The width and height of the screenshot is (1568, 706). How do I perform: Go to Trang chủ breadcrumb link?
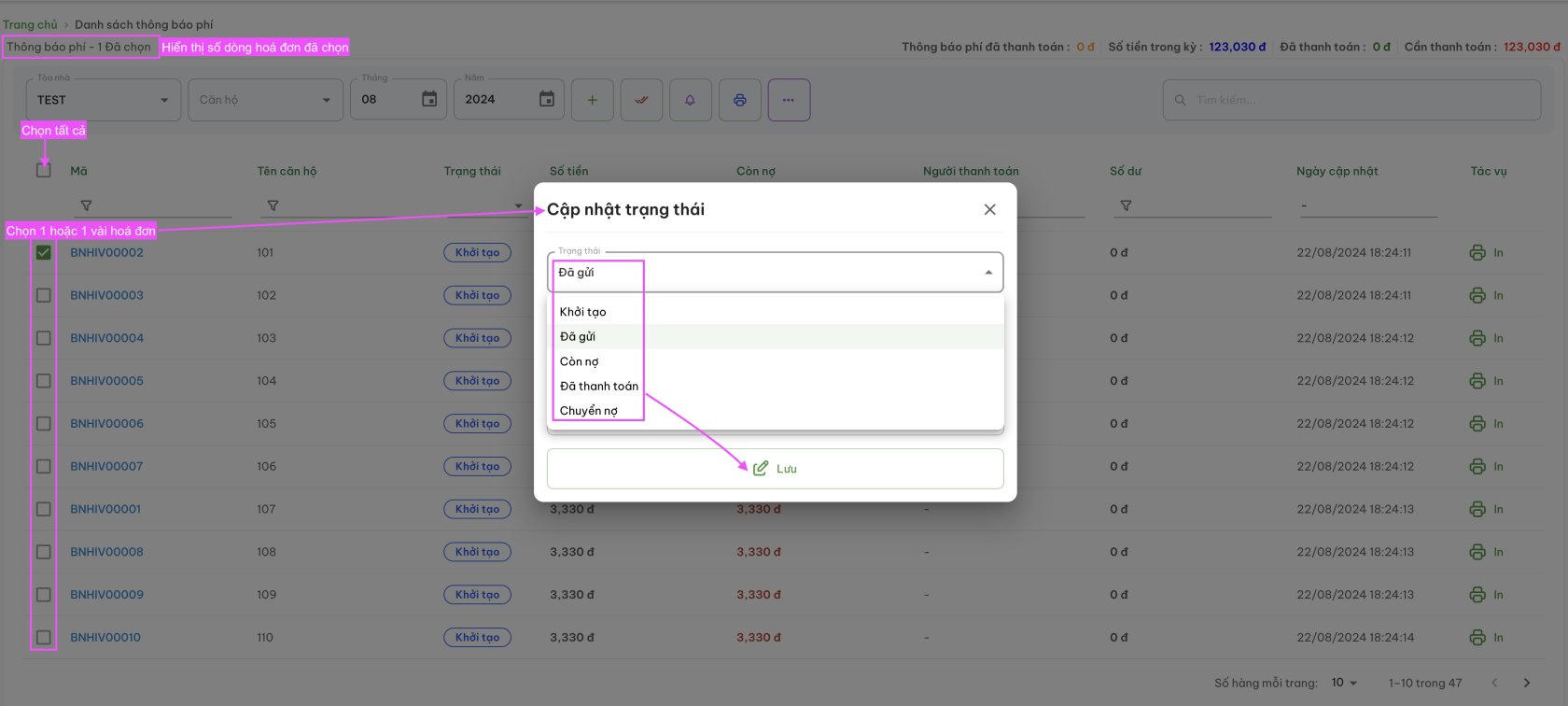pos(30,24)
